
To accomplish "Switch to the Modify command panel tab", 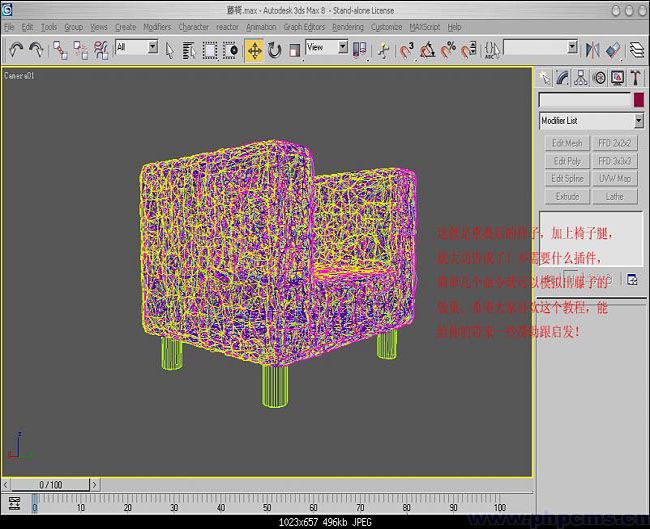I will tap(564, 78).
